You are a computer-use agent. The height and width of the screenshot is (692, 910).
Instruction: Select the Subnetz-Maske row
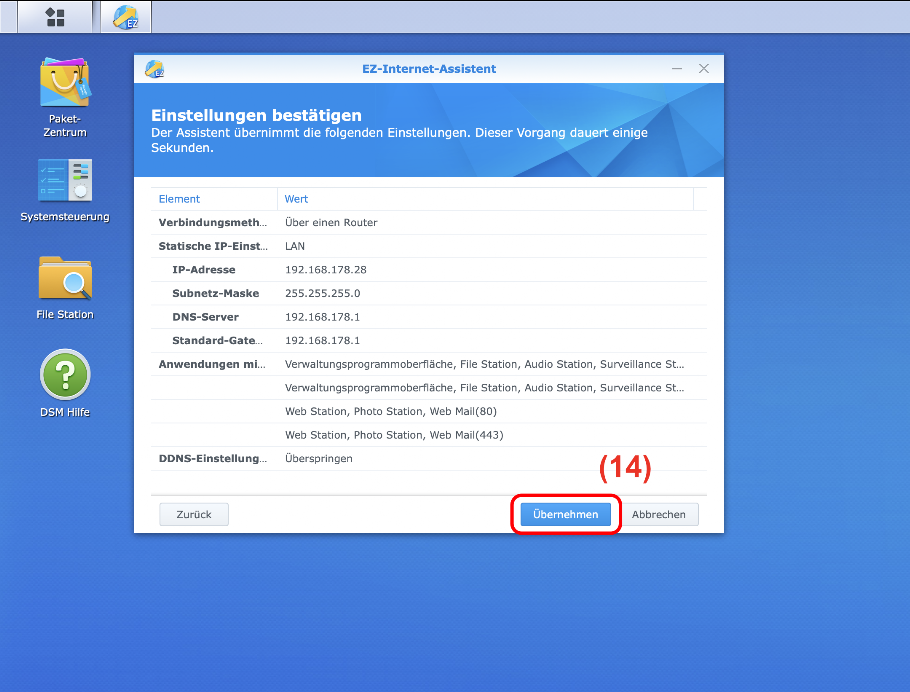tap(428, 293)
